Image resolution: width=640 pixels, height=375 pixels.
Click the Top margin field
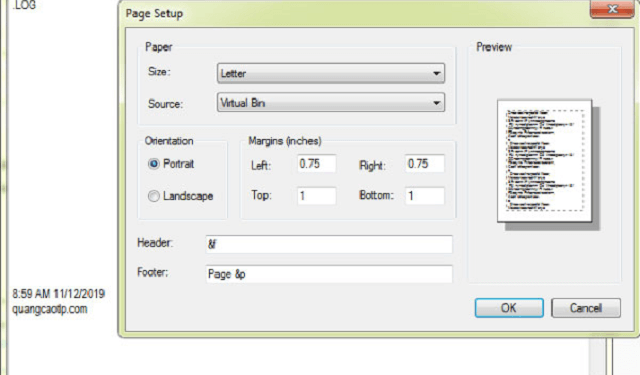click(x=316, y=196)
